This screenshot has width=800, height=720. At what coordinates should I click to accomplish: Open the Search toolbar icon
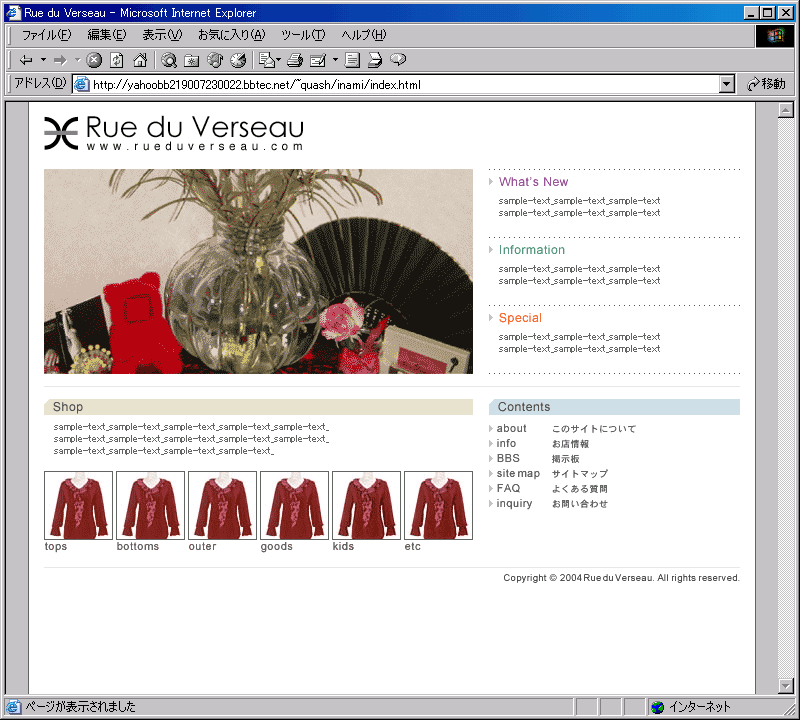(169, 60)
